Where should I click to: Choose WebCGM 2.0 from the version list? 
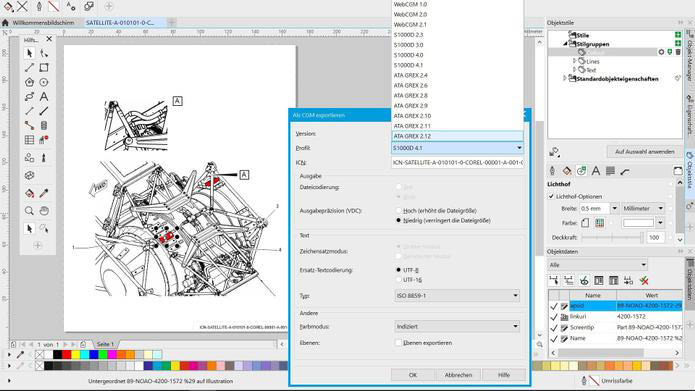pyautogui.click(x=457, y=14)
